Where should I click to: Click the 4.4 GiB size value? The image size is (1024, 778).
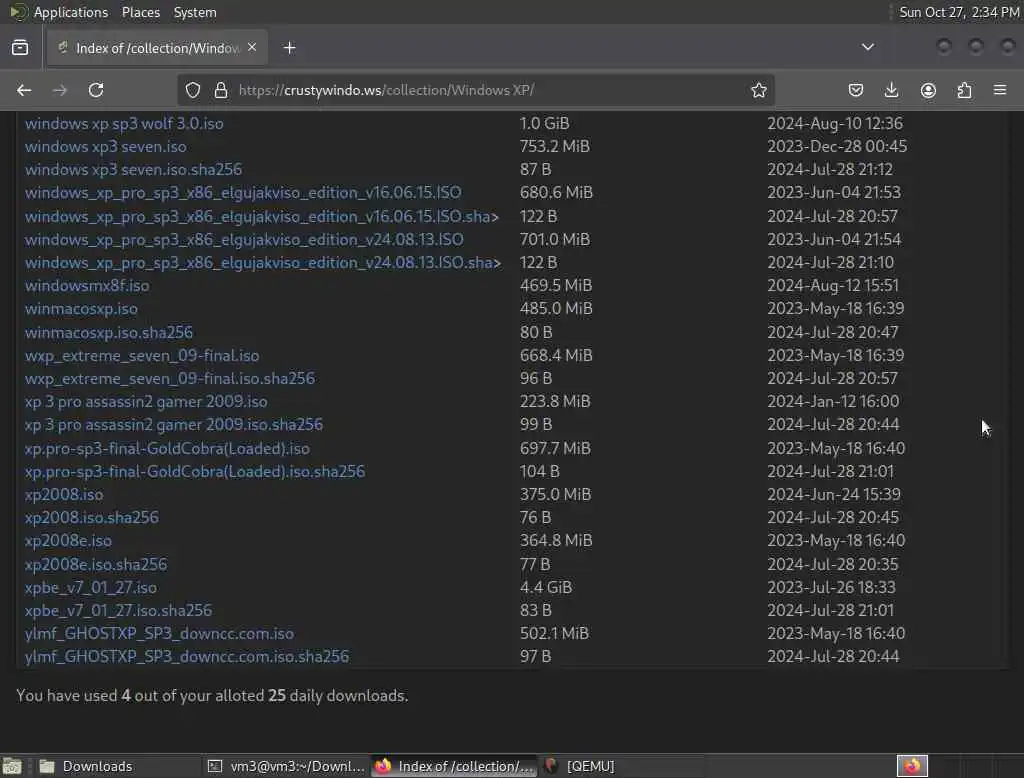pyautogui.click(x=546, y=588)
